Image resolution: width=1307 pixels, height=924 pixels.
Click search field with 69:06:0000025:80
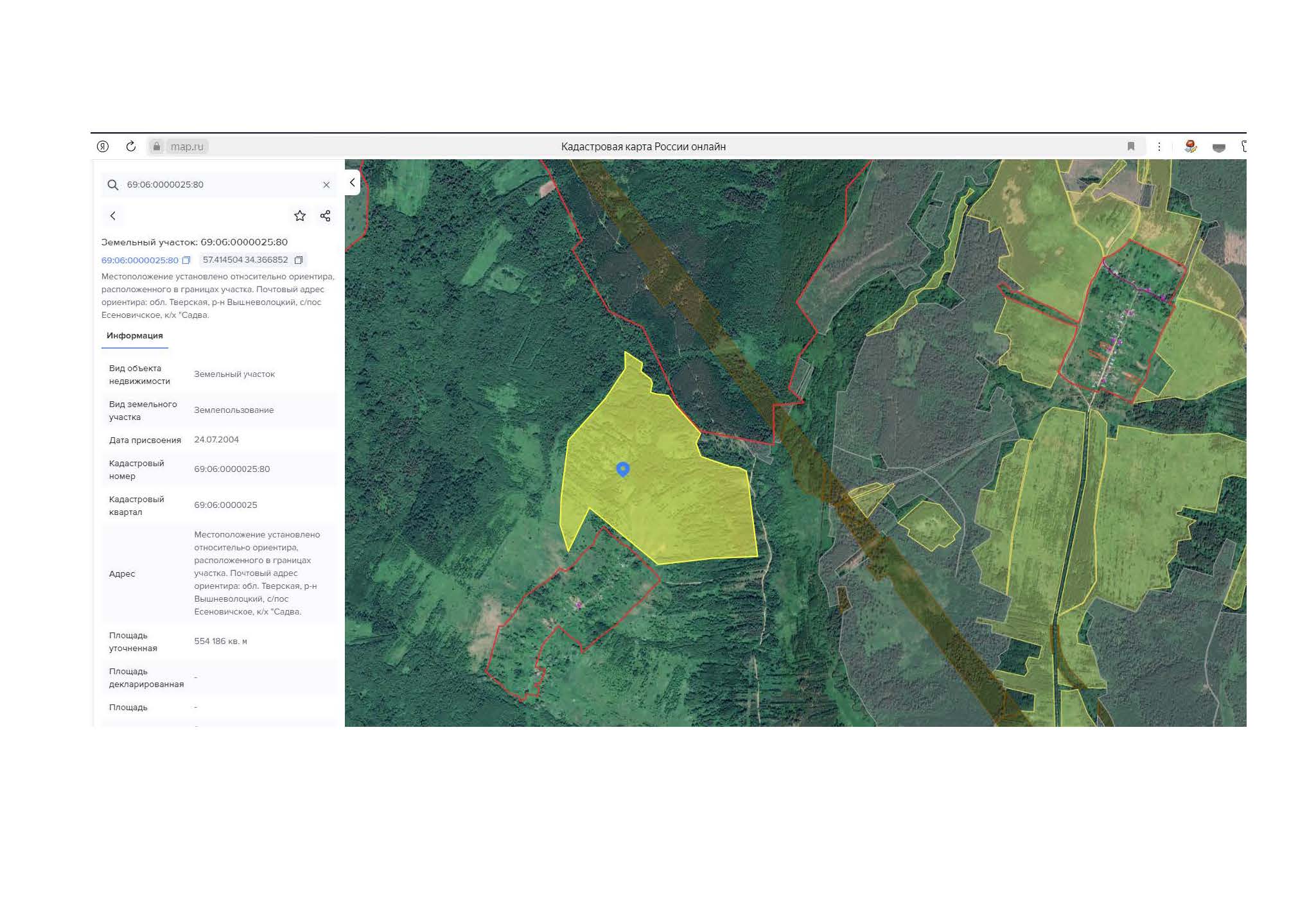click(x=218, y=185)
